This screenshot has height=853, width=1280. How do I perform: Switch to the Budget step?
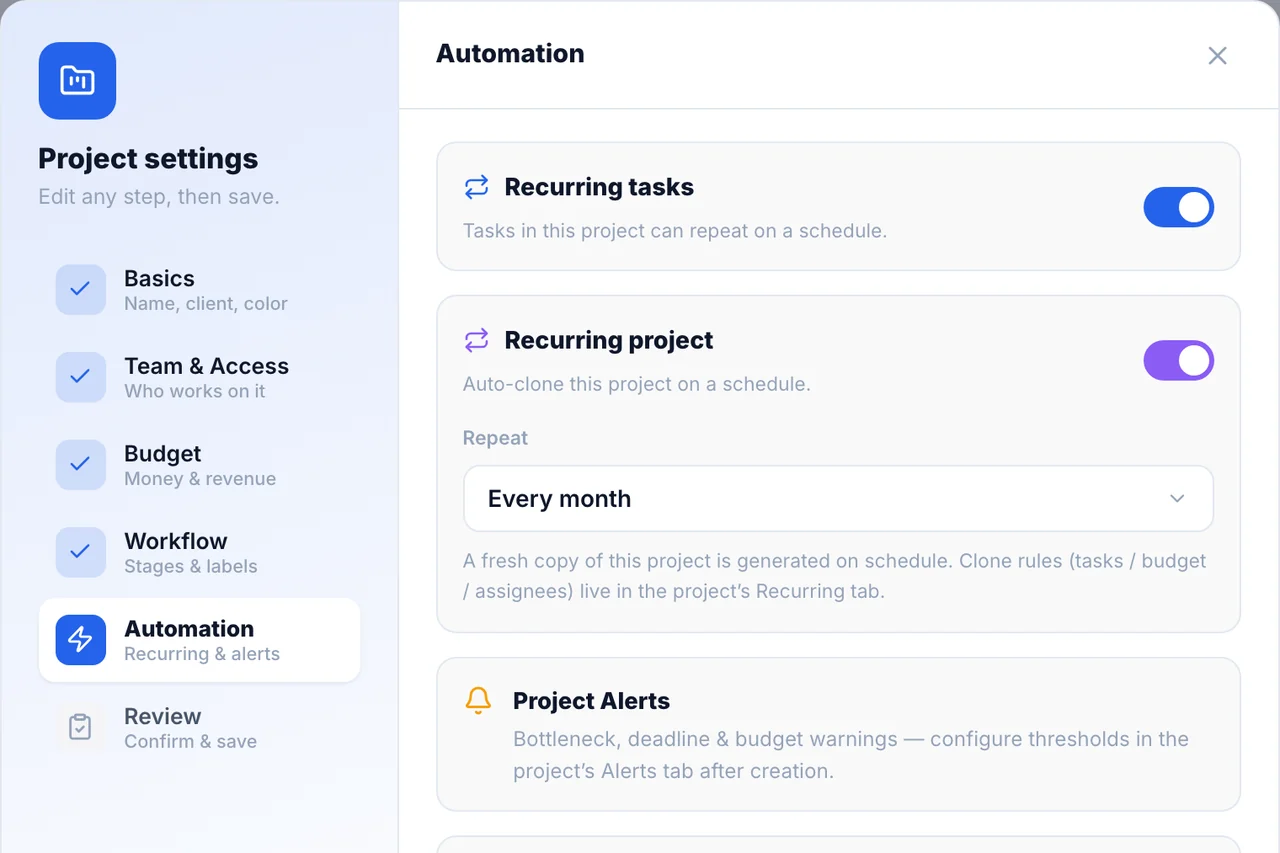point(199,465)
